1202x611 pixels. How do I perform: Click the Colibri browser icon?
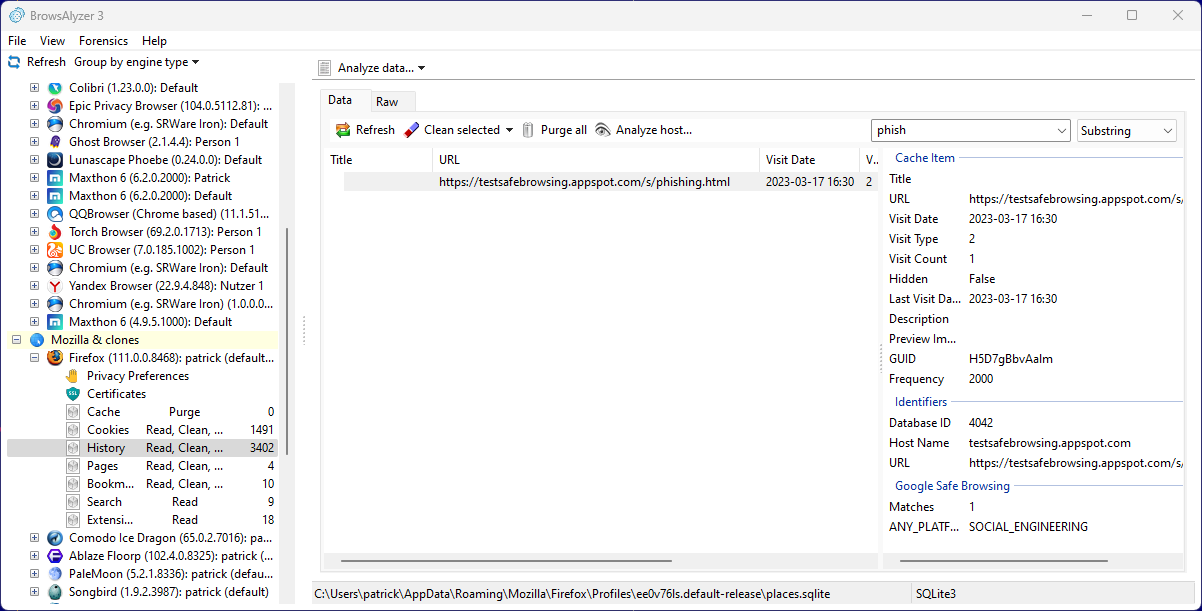coord(55,88)
